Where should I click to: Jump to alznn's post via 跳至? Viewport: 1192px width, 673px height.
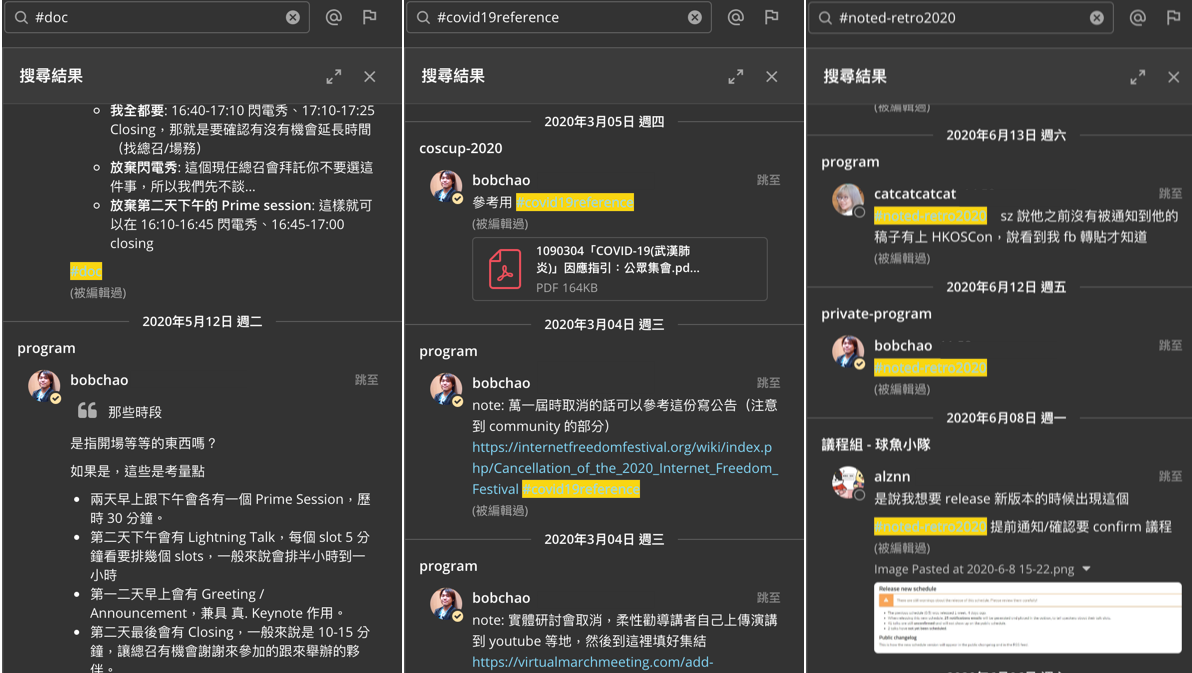(x=1171, y=476)
